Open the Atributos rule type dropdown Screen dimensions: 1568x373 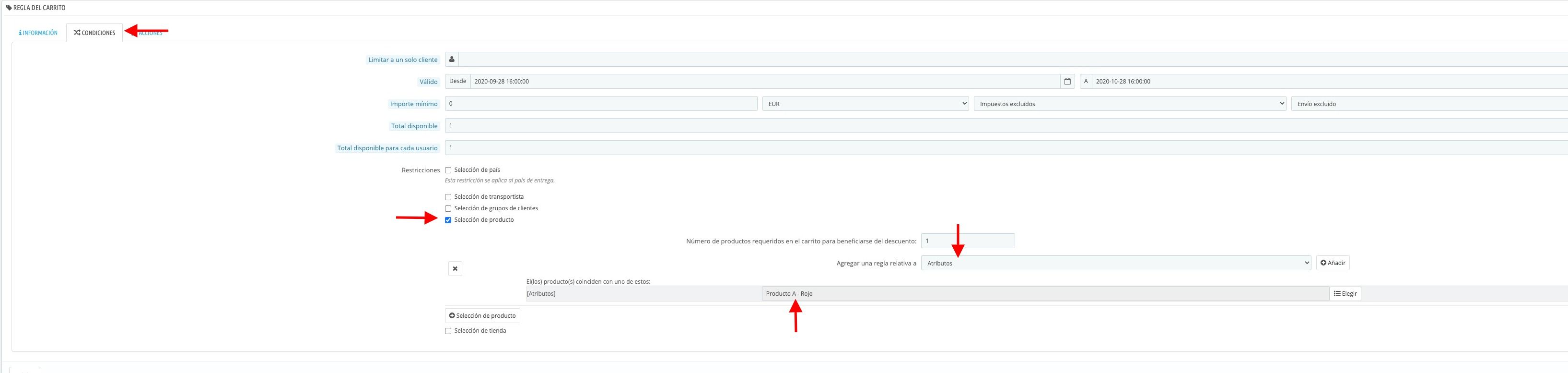click(x=1116, y=263)
